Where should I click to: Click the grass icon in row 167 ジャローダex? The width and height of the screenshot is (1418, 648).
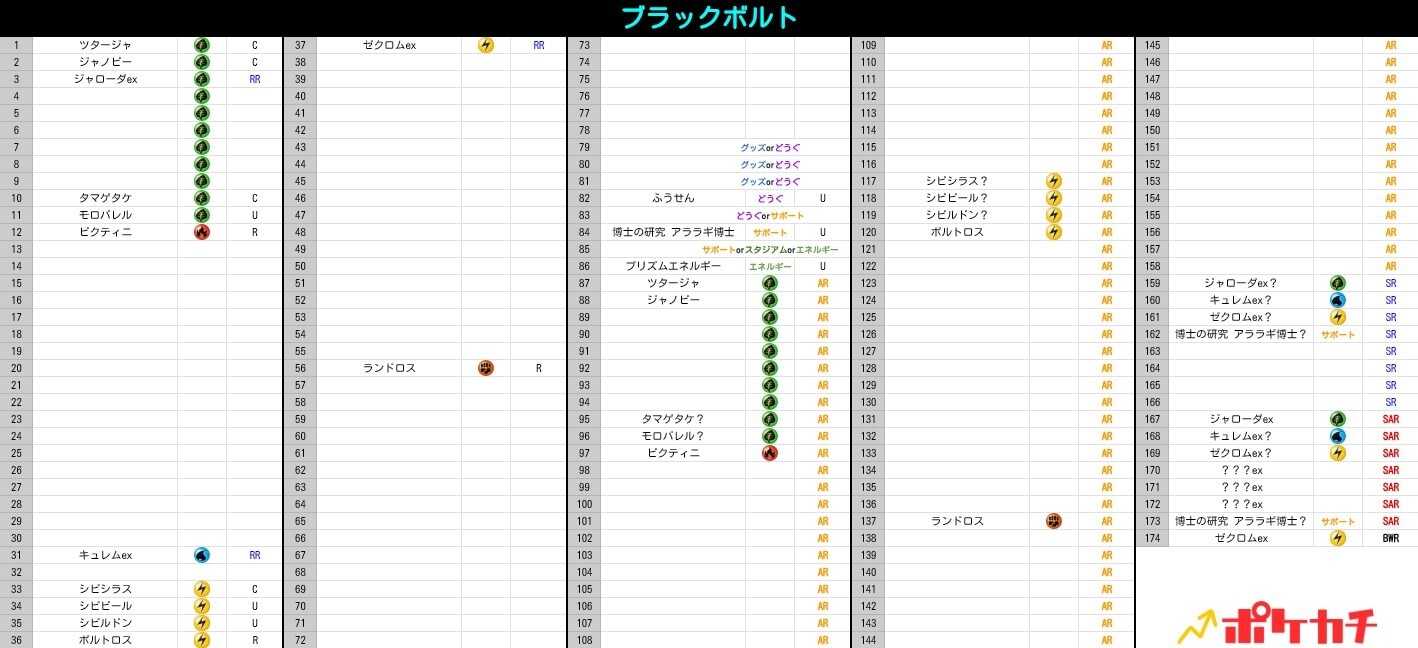point(1338,419)
